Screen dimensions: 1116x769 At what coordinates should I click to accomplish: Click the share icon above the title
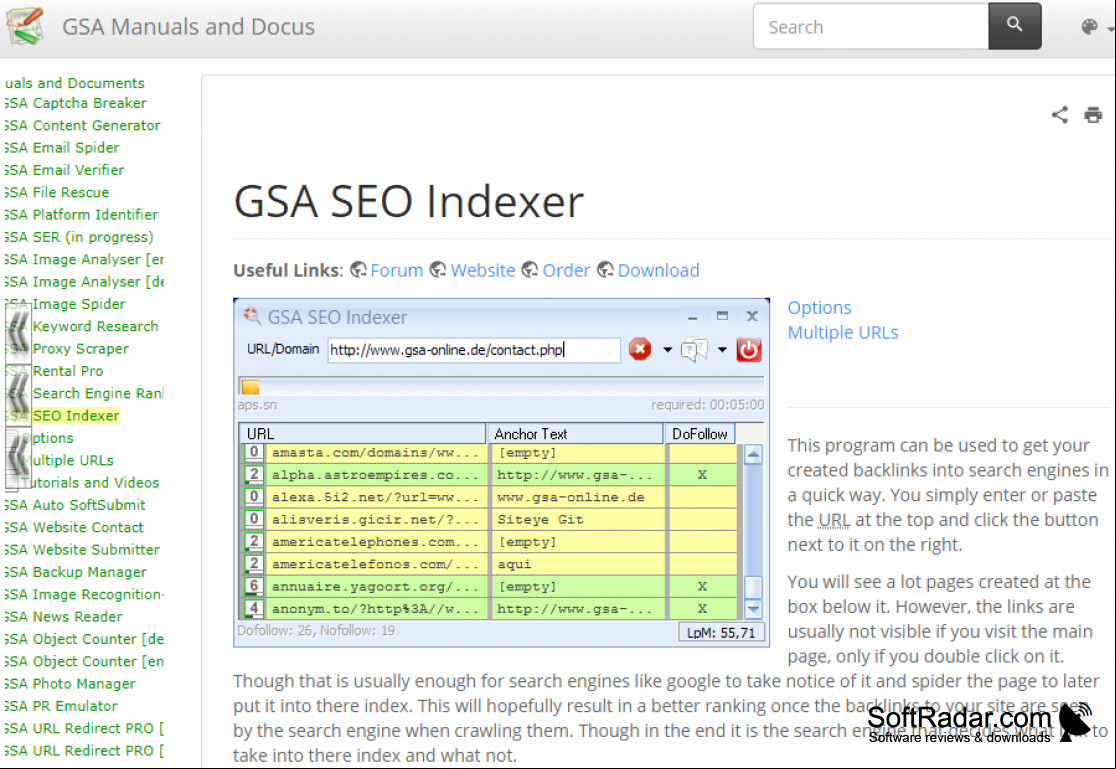click(x=1060, y=115)
